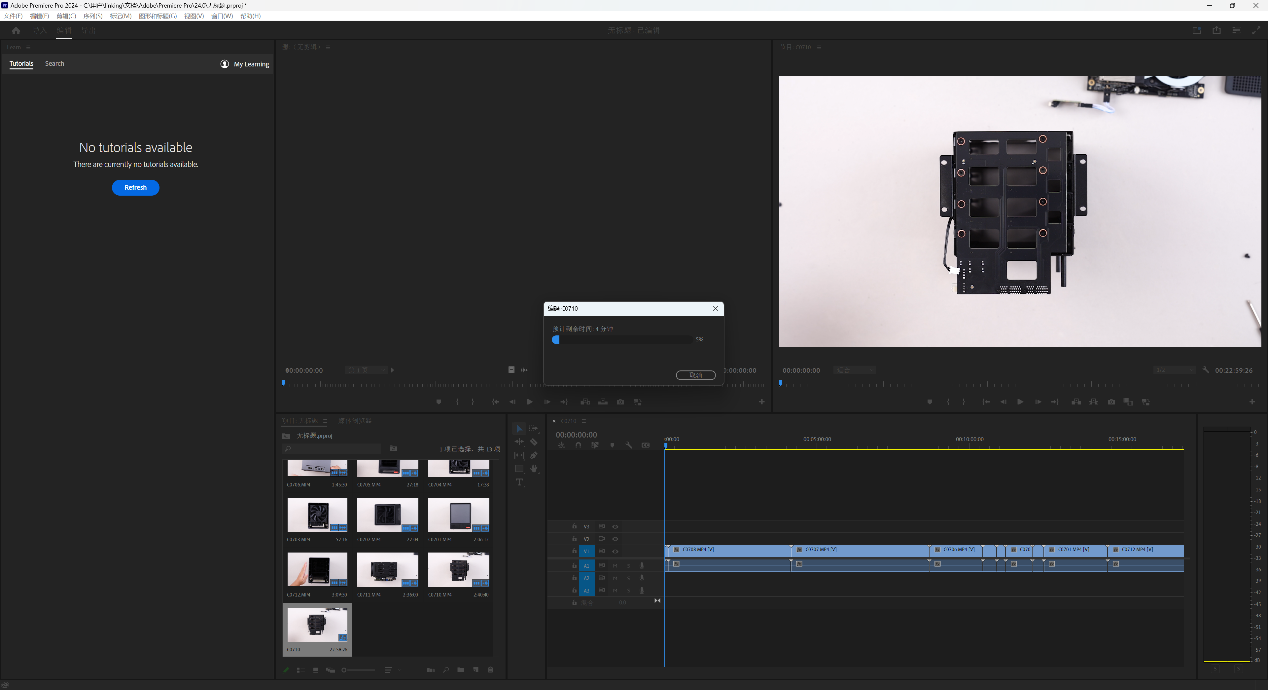Select the Razor tool
Image resolution: width=1268 pixels, height=690 pixels.
coord(533,442)
